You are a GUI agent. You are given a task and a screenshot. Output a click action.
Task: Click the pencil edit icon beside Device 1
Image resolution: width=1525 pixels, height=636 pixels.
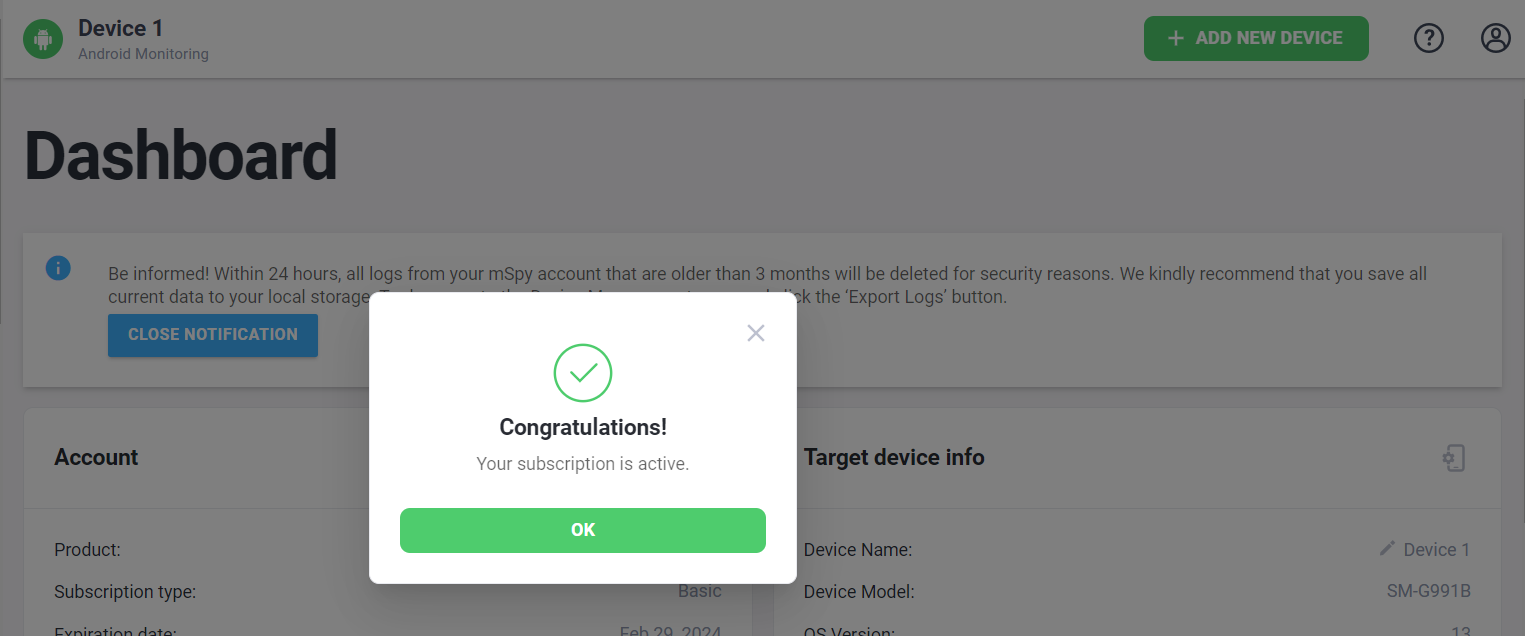pos(1387,548)
